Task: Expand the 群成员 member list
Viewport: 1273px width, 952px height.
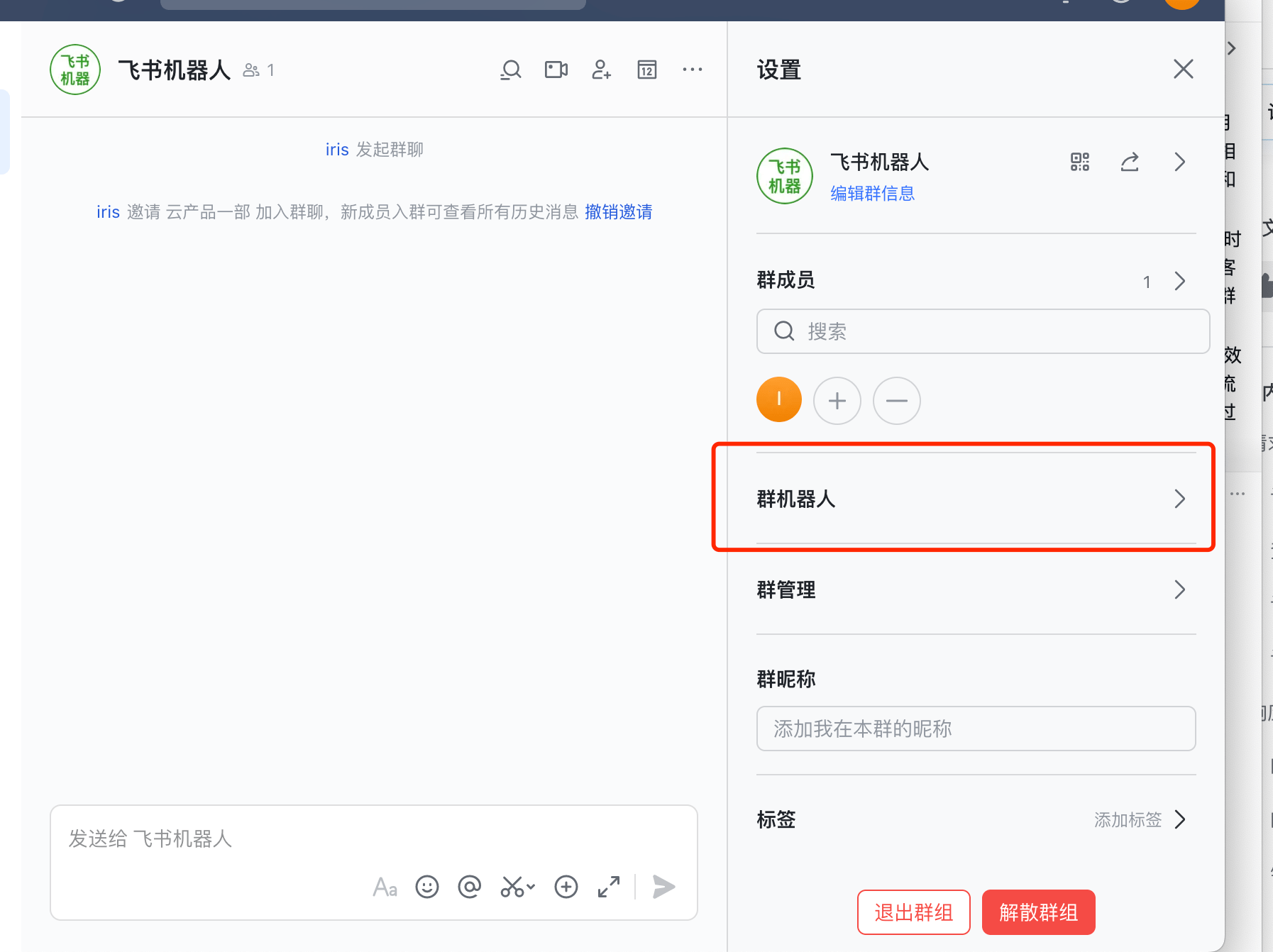Action: tap(1180, 281)
